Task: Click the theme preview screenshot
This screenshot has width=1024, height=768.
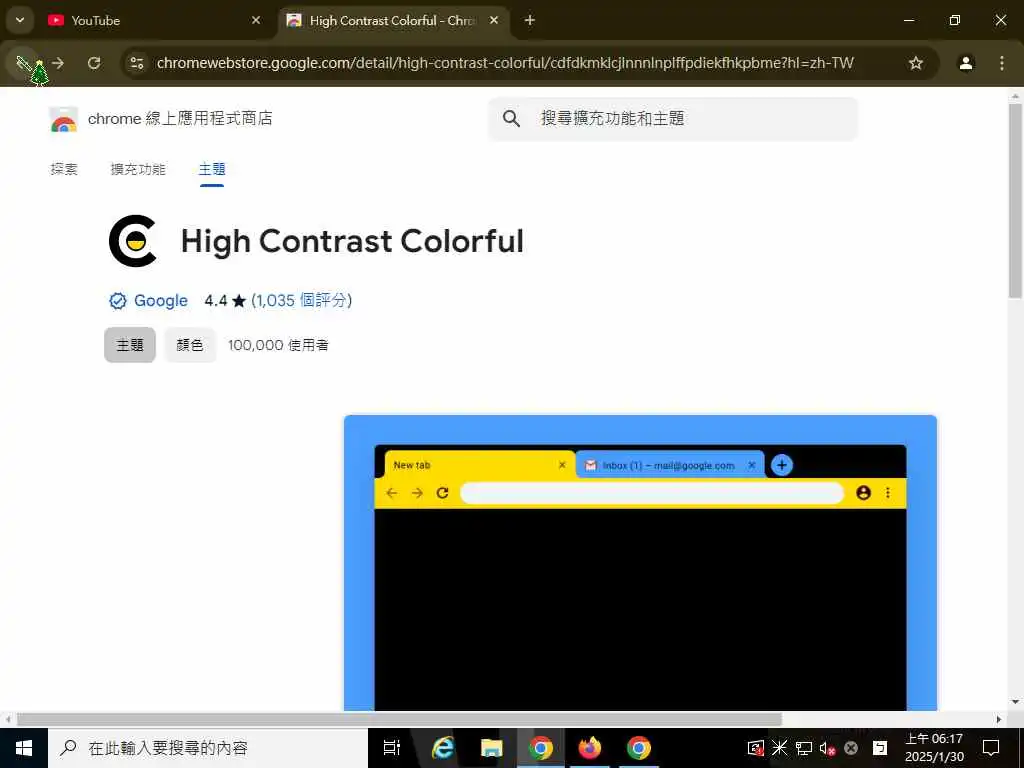Action: point(640,563)
